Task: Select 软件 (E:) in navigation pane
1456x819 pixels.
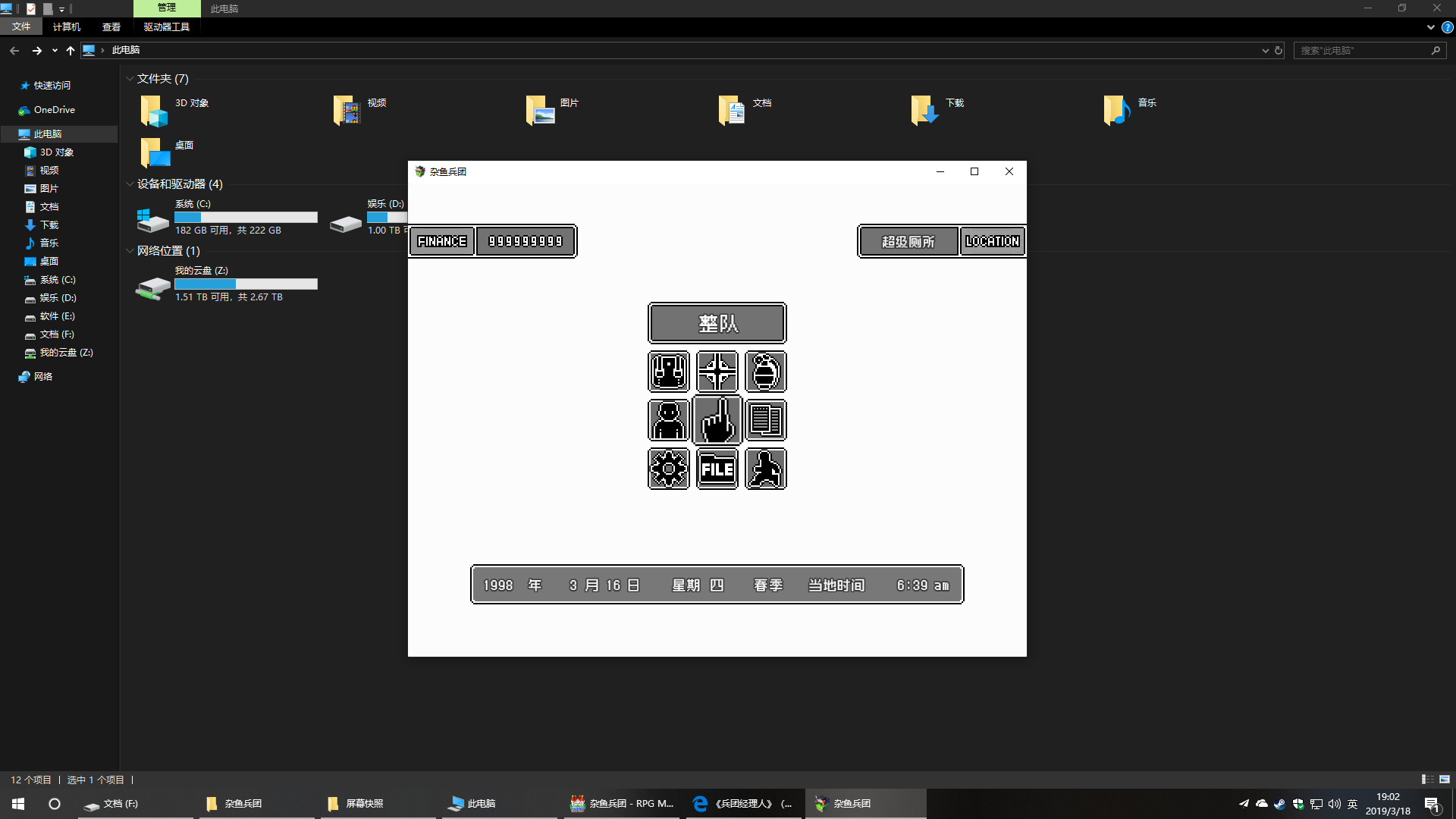Action: click(x=57, y=316)
